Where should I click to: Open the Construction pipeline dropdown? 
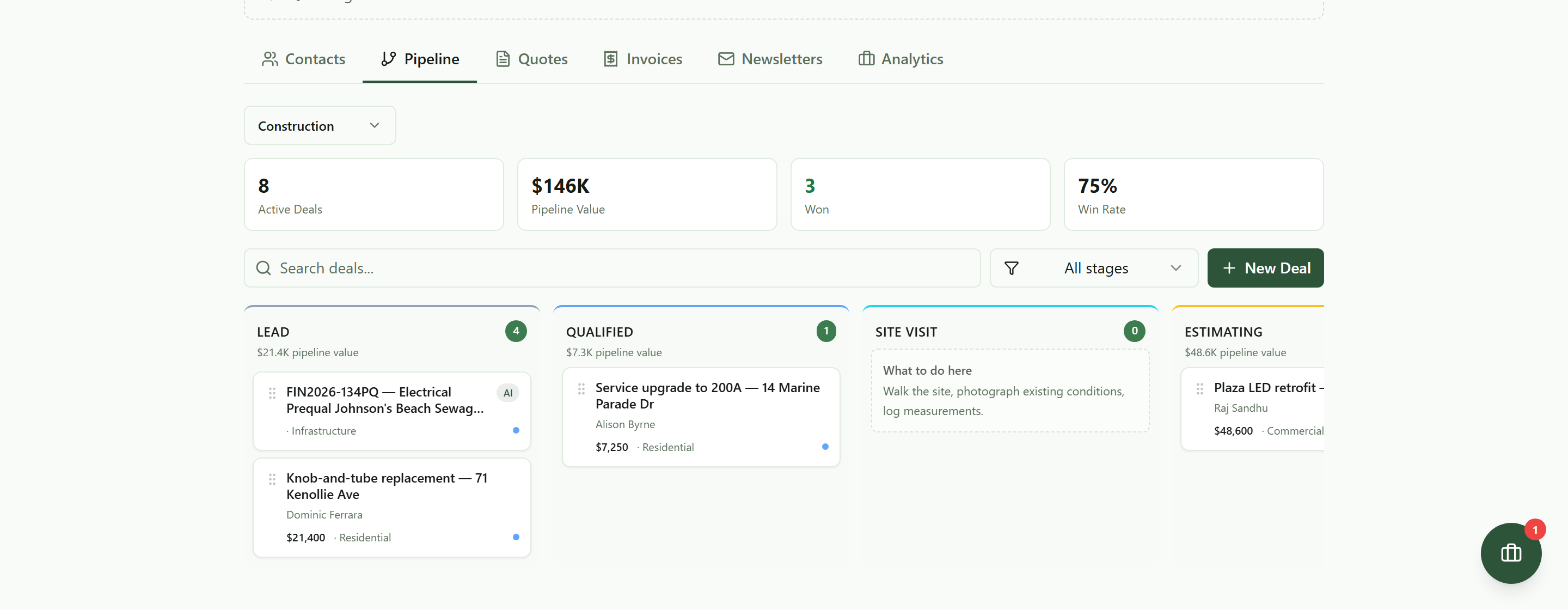pos(320,125)
